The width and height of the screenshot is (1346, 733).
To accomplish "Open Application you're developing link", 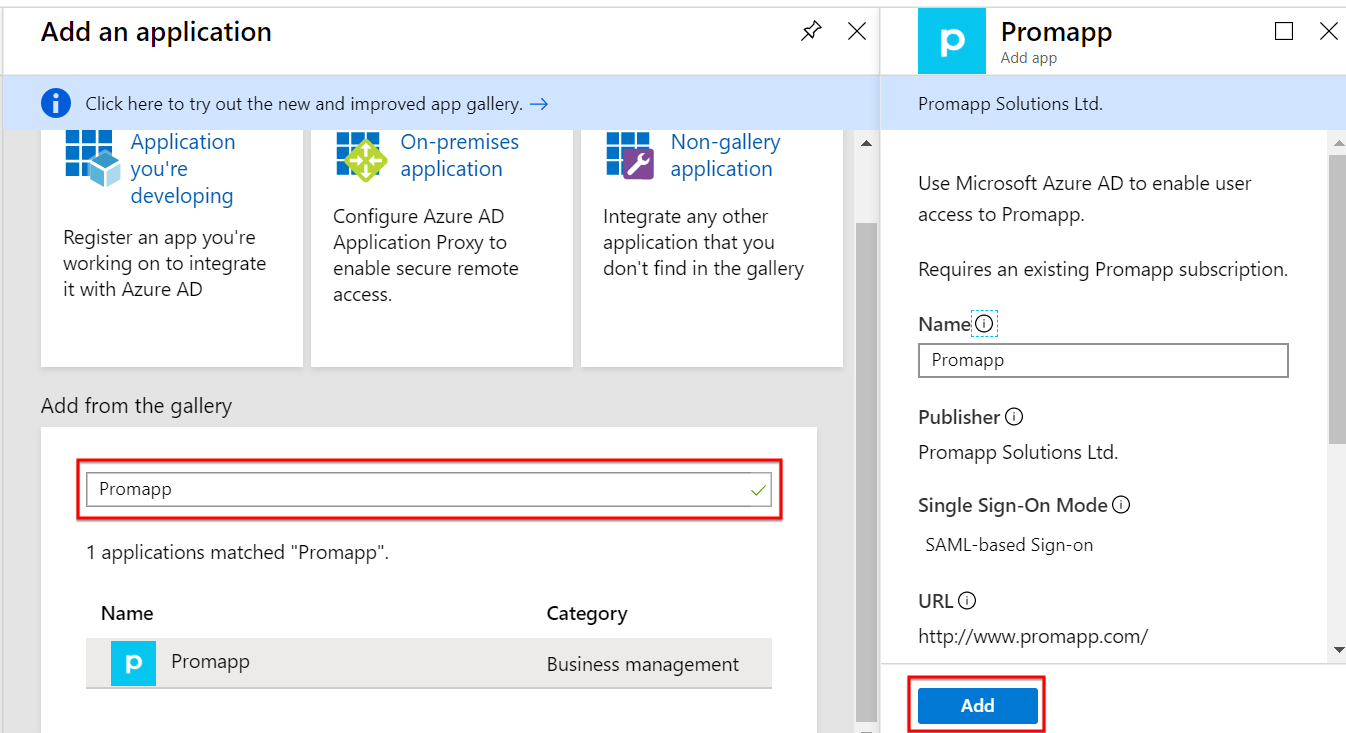I will click(183, 169).
